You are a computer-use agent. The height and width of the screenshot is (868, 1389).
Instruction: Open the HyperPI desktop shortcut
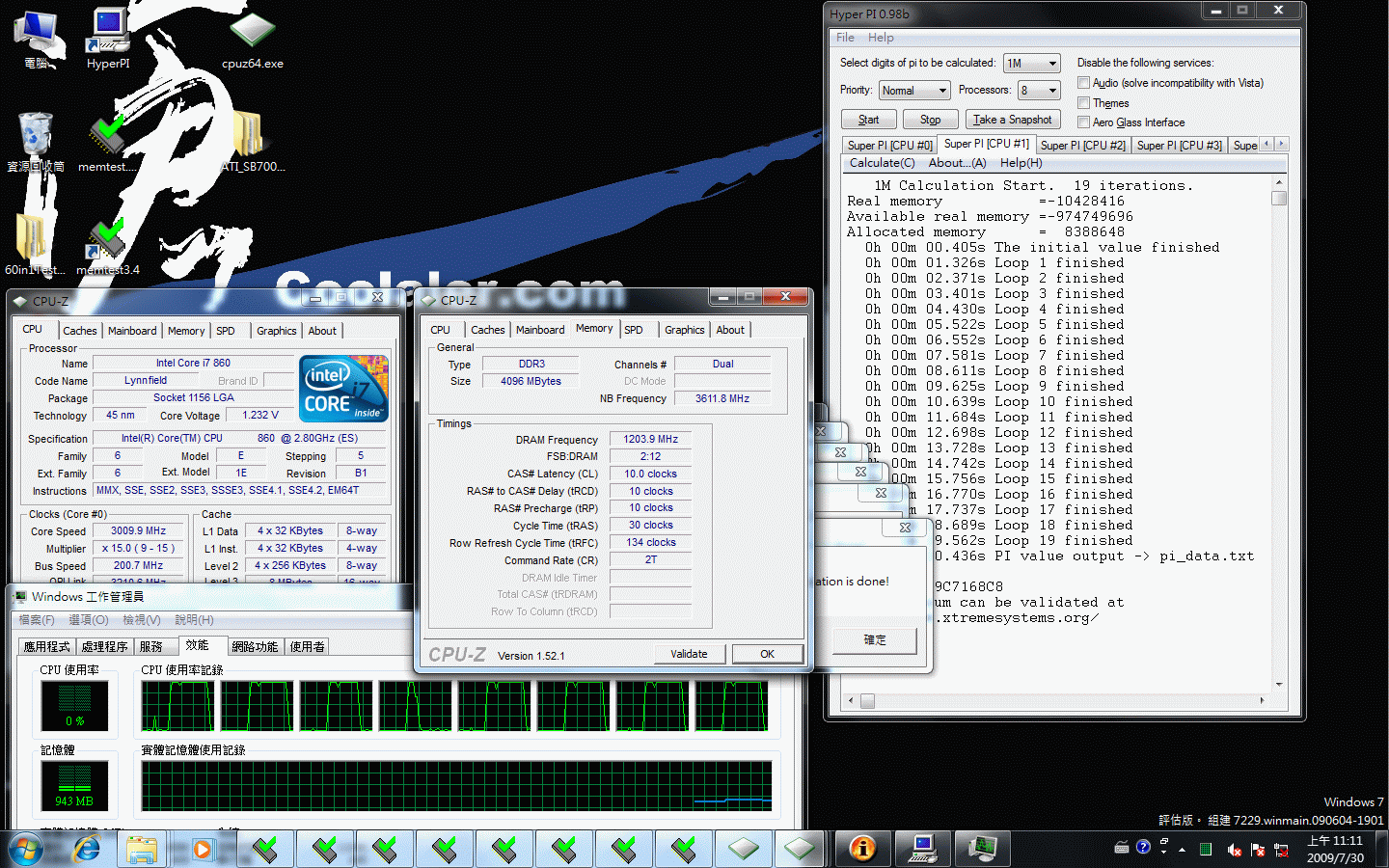pyautogui.click(x=108, y=39)
